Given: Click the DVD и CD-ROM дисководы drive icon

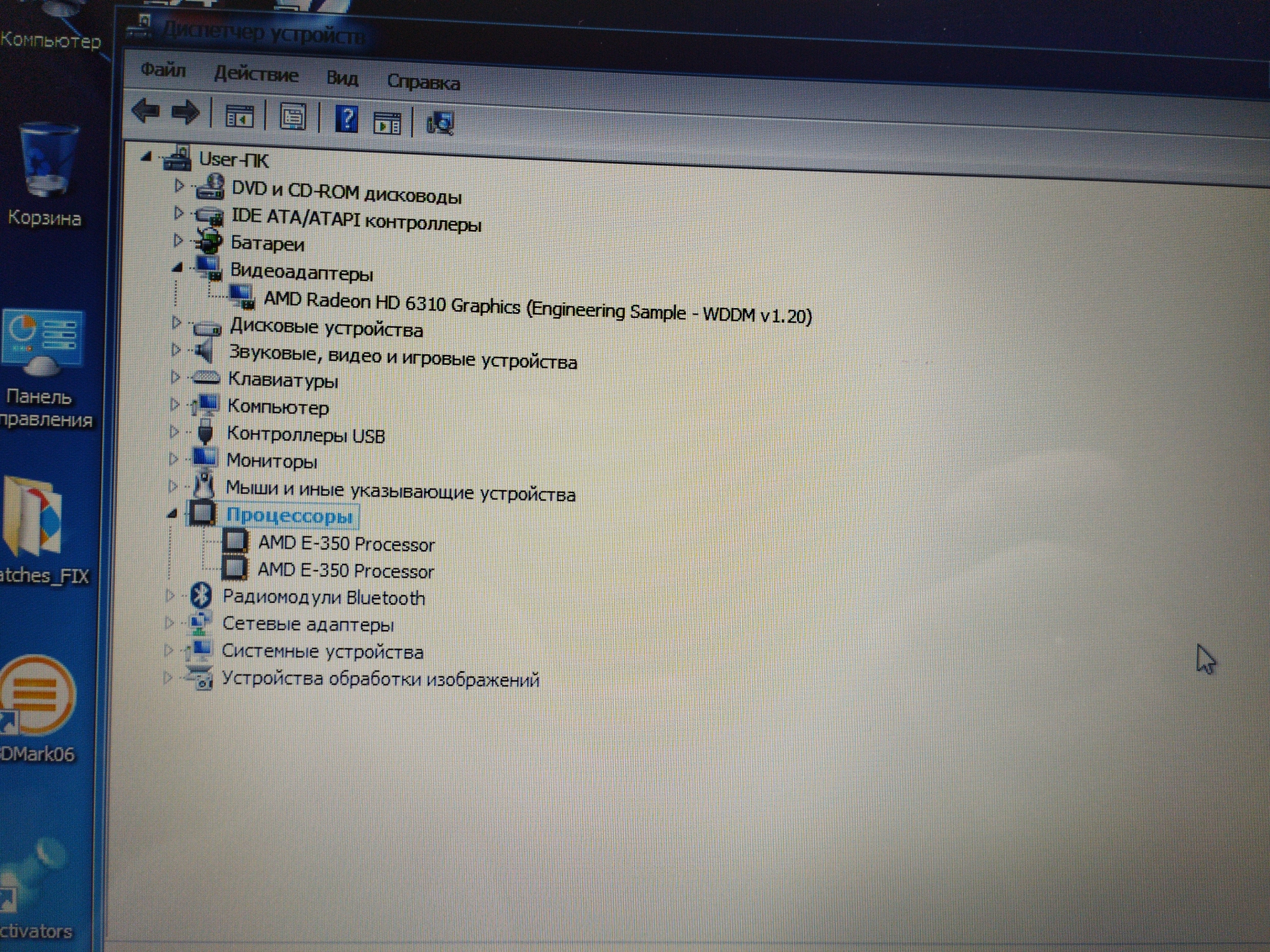Looking at the screenshot, I should 210,187.
